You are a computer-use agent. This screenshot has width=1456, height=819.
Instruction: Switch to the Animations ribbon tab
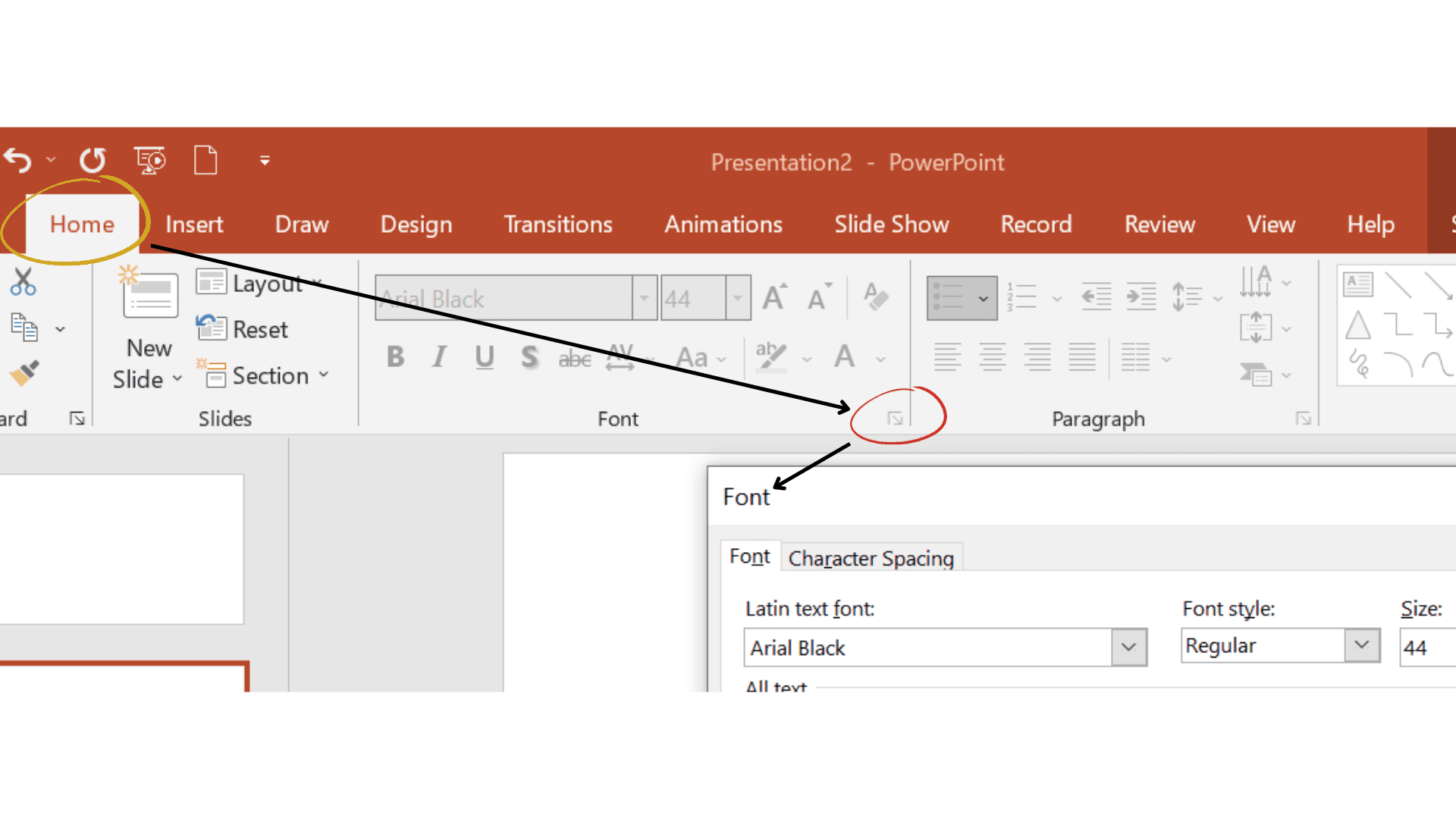[x=723, y=224]
